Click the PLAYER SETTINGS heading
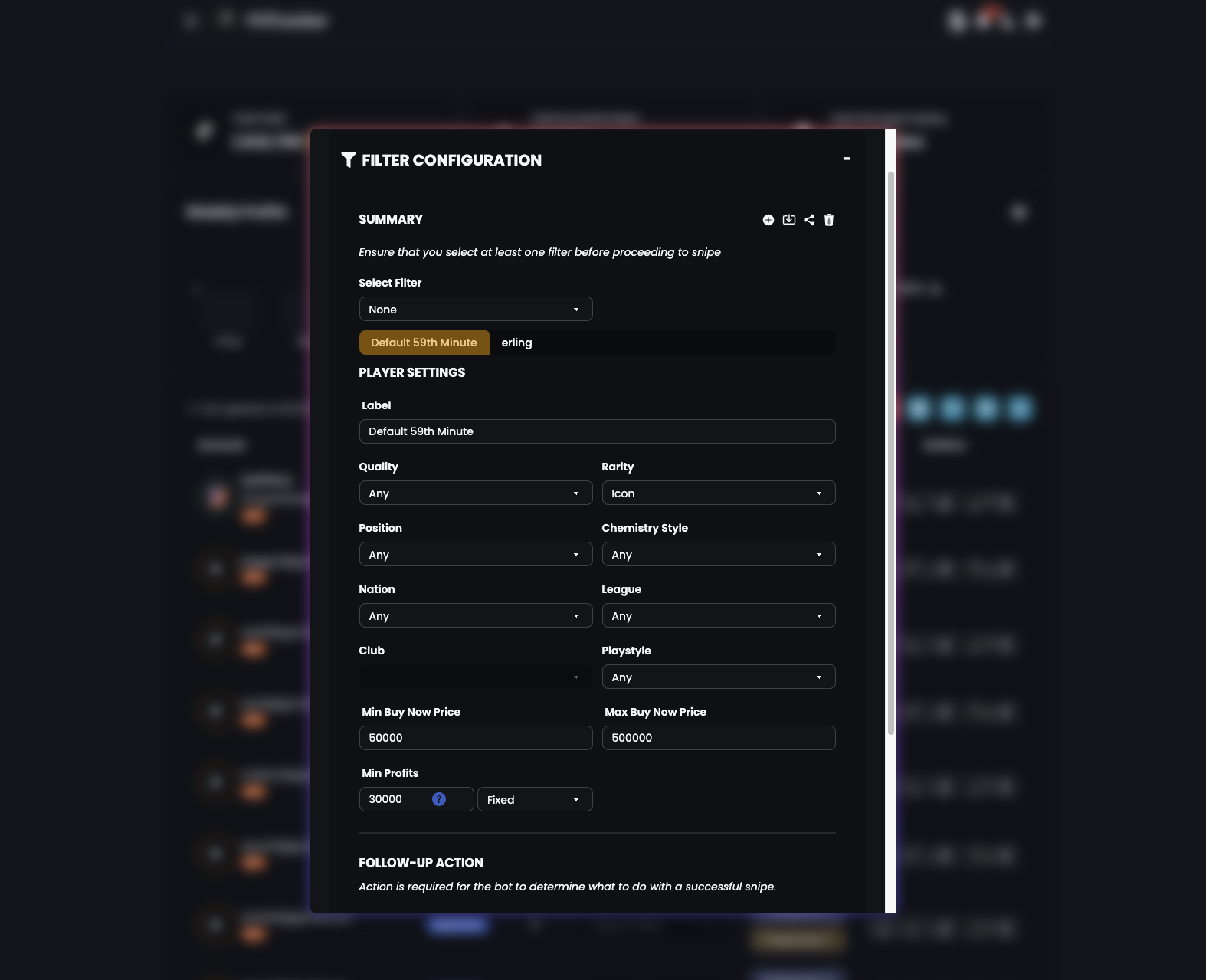This screenshot has width=1206, height=980. pyautogui.click(x=412, y=372)
